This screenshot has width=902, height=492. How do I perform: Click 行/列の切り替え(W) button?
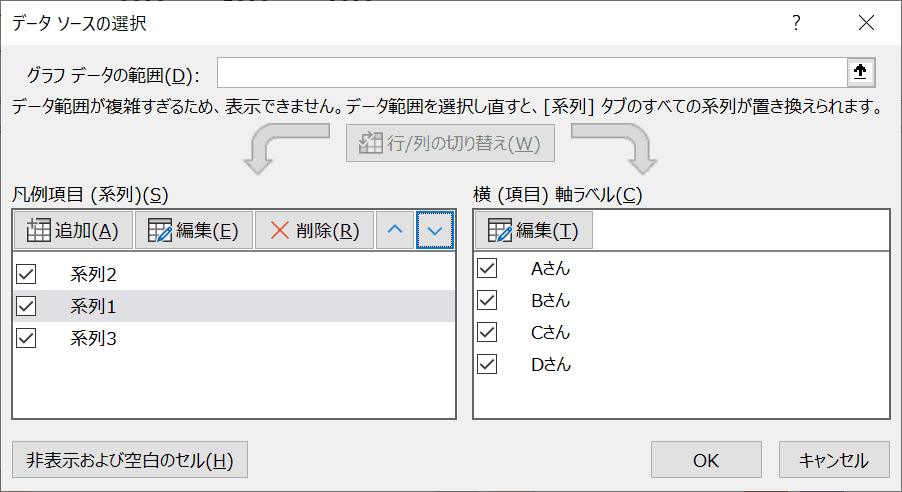[450, 143]
